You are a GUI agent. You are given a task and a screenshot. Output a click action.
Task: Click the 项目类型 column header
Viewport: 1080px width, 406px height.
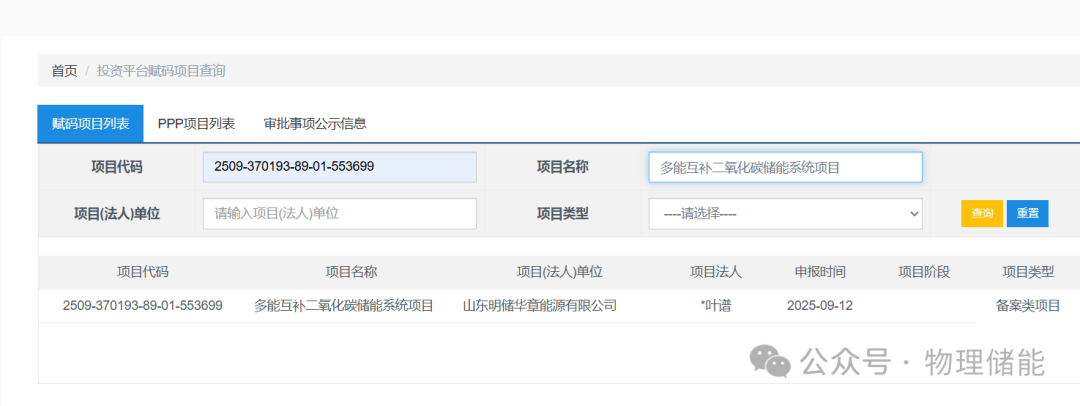pos(1028,272)
